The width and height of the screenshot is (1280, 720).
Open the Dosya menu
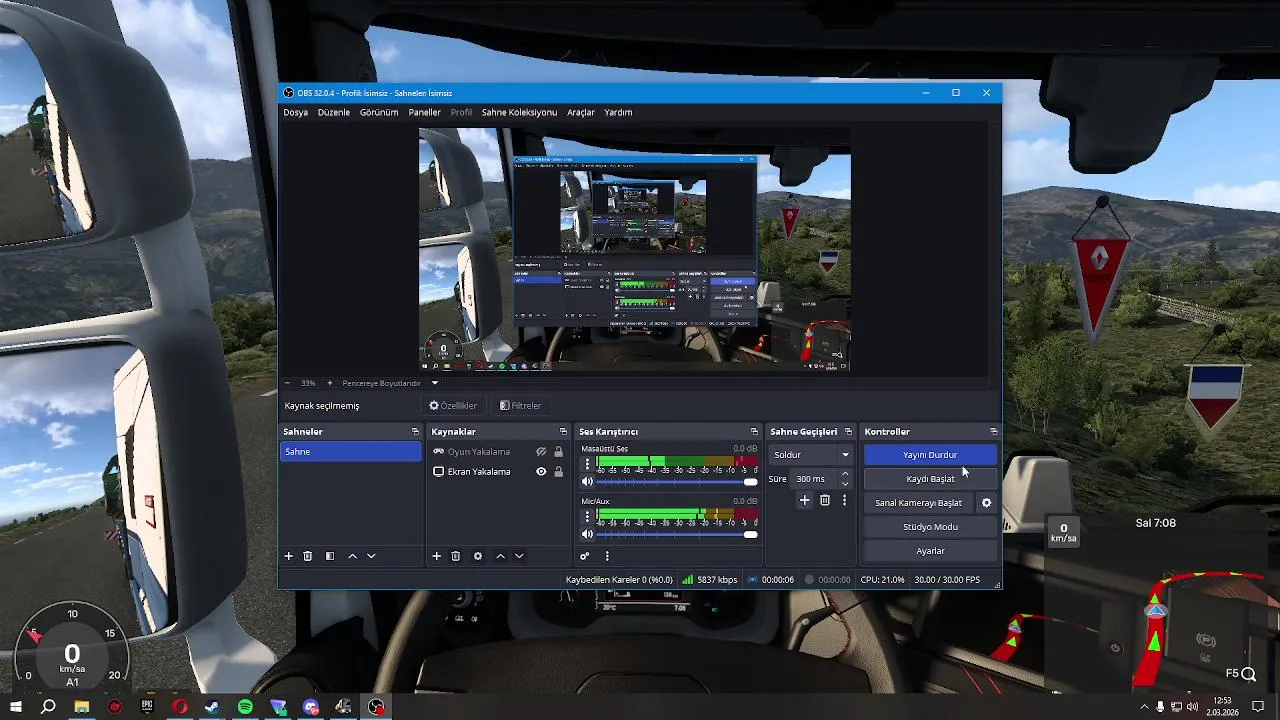pyautogui.click(x=295, y=112)
